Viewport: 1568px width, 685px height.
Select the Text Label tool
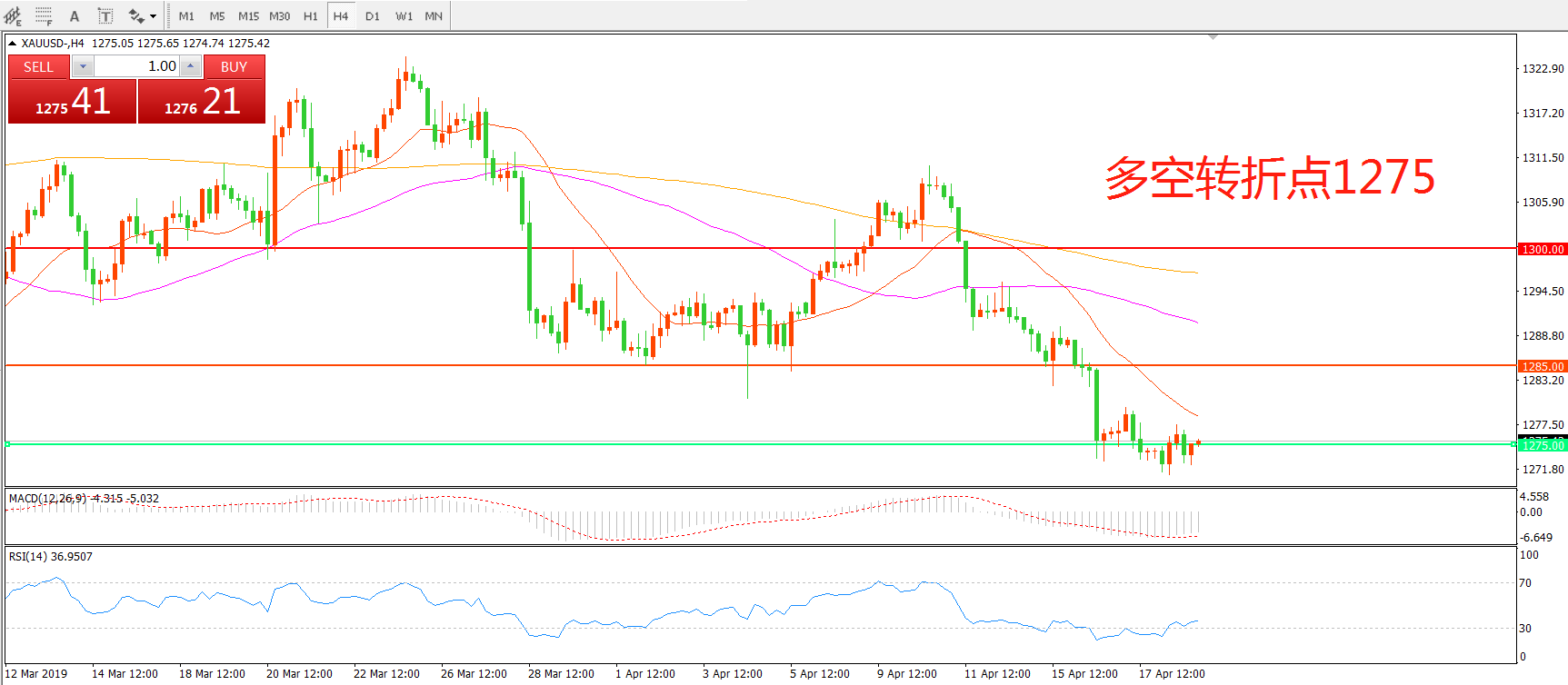pos(105,15)
